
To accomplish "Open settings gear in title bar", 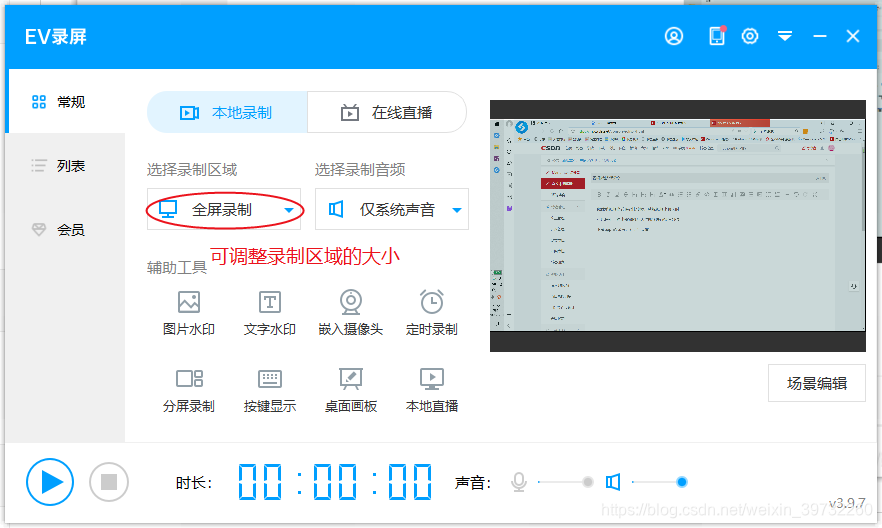I will [750, 37].
